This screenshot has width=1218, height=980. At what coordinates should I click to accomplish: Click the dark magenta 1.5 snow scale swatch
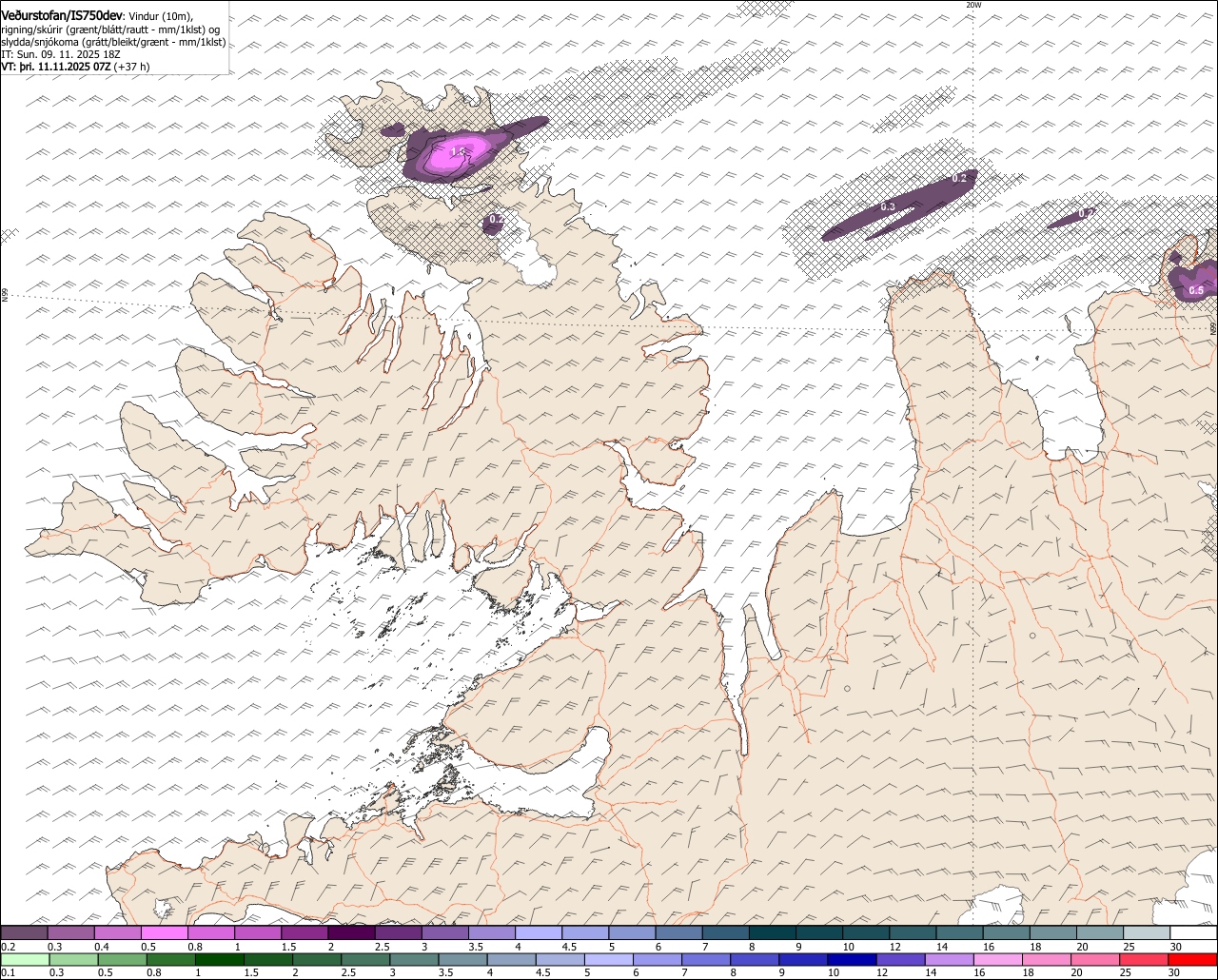click(304, 932)
